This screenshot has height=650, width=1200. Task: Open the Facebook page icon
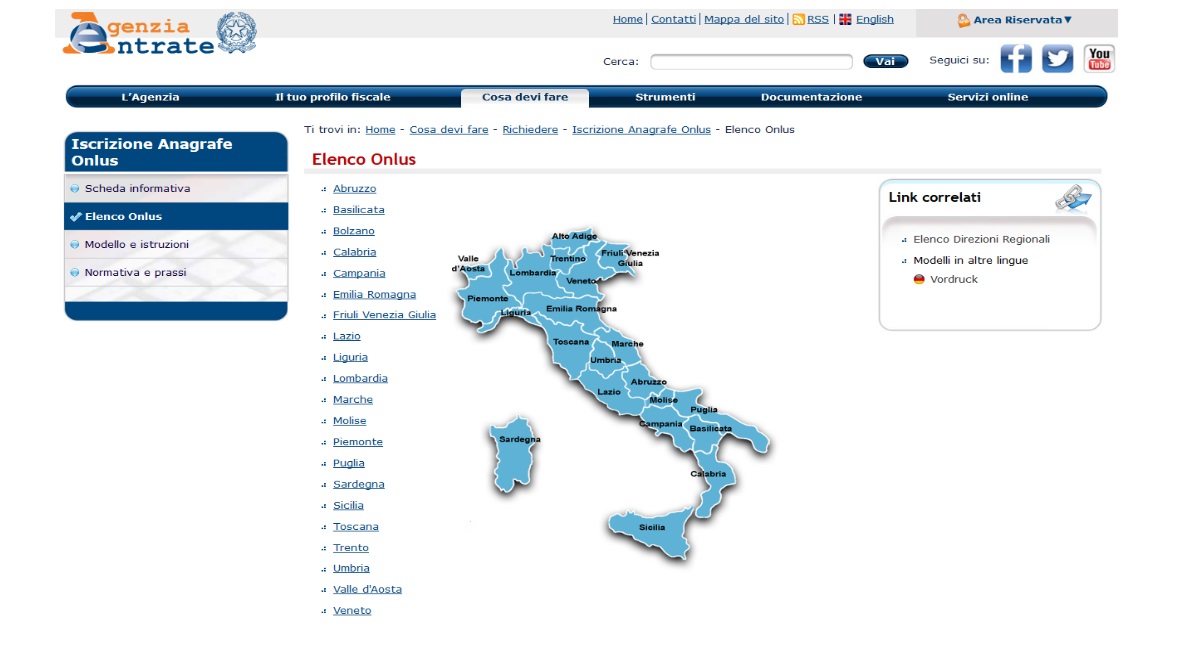[1016, 59]
